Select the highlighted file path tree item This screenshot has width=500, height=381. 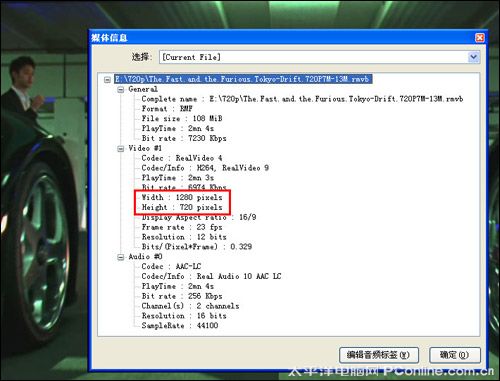tap(243, 79)
